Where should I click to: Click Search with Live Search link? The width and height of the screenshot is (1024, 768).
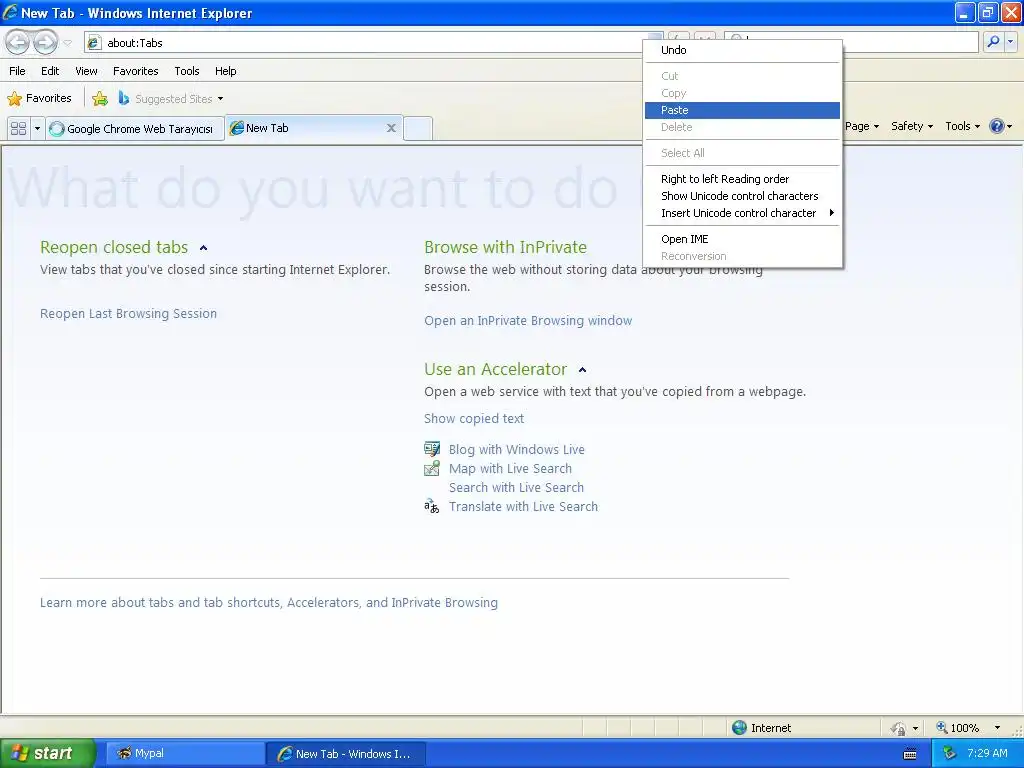tap(516, 487)
